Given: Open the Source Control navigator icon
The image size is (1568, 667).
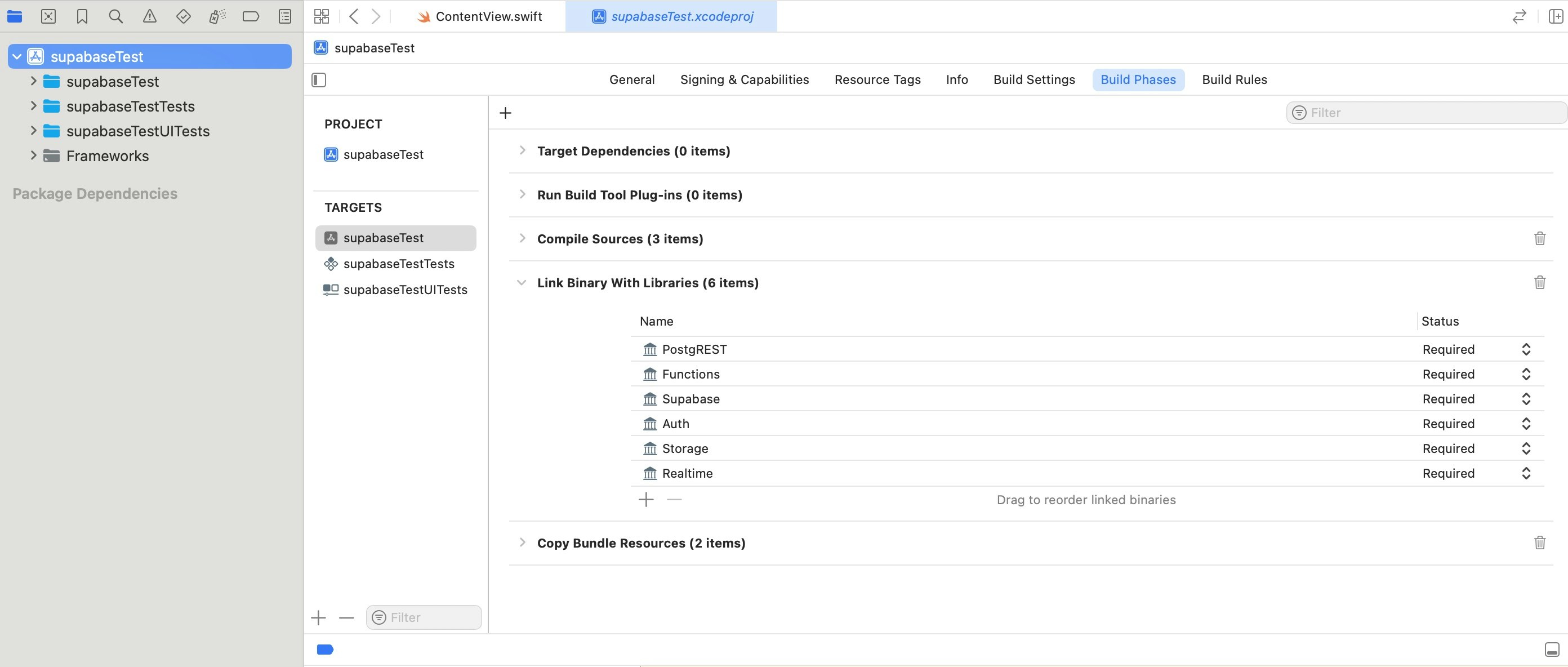Looking at the screenshot, I should coord(48,16).
